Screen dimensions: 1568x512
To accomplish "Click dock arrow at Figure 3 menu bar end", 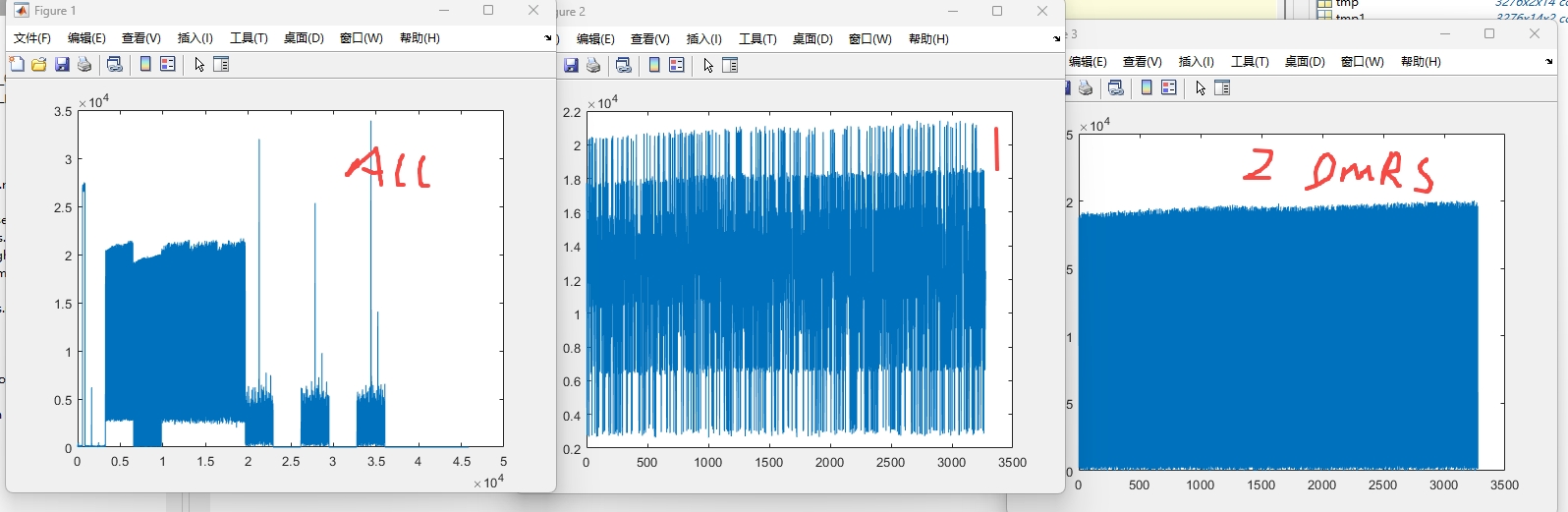I will 1549,61.
